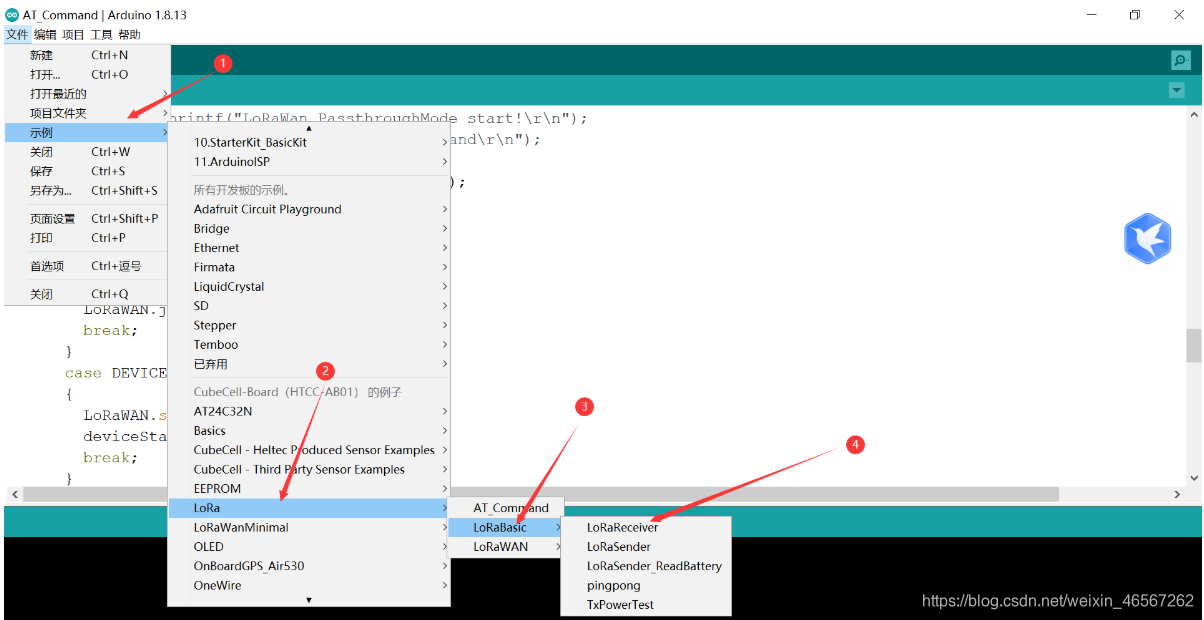Expand Ethernet examples submenu
This screenshot has width=1204, height=620.
[x=309, y=248]
